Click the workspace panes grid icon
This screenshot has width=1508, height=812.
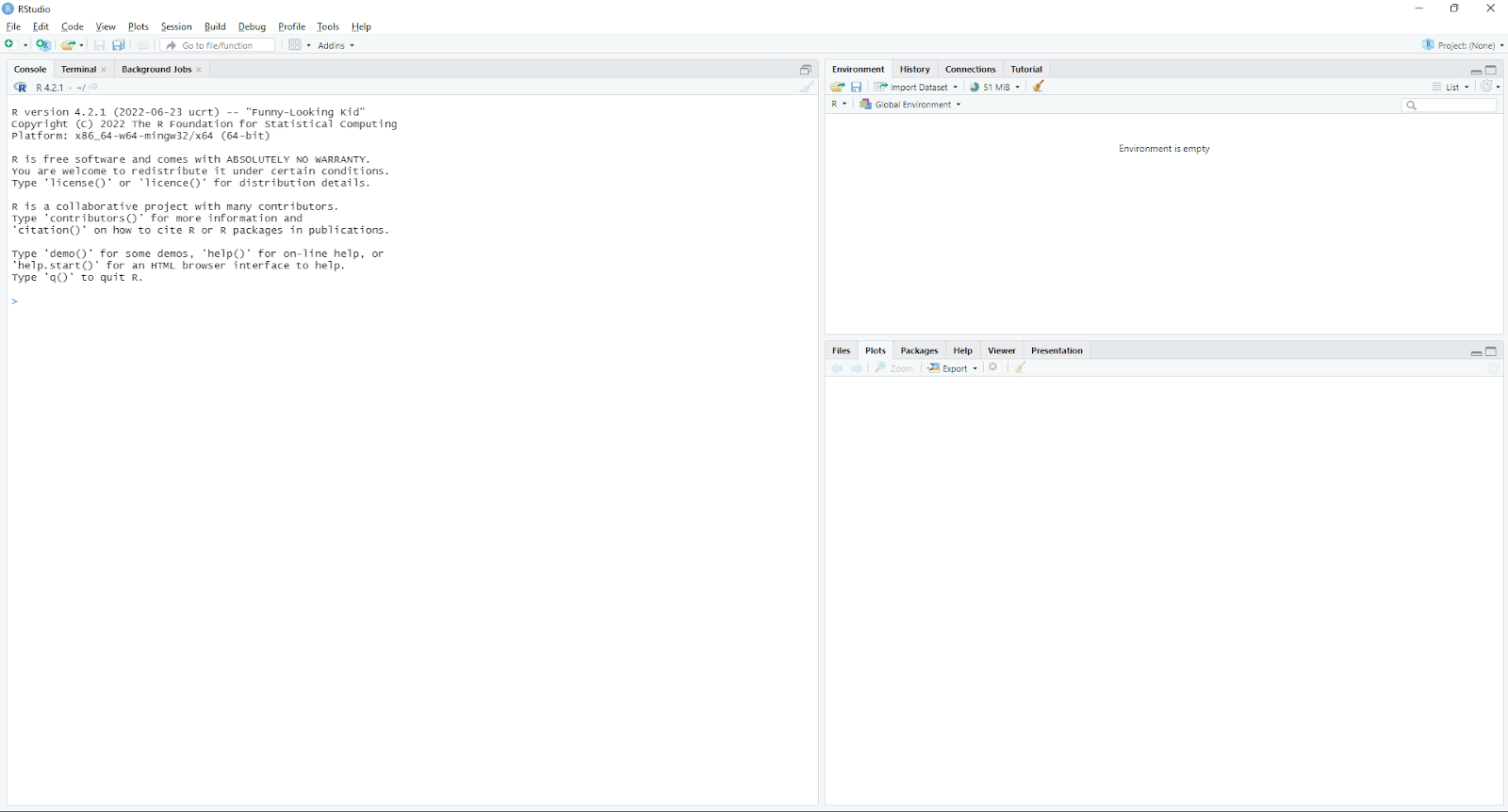pos(295,45)
